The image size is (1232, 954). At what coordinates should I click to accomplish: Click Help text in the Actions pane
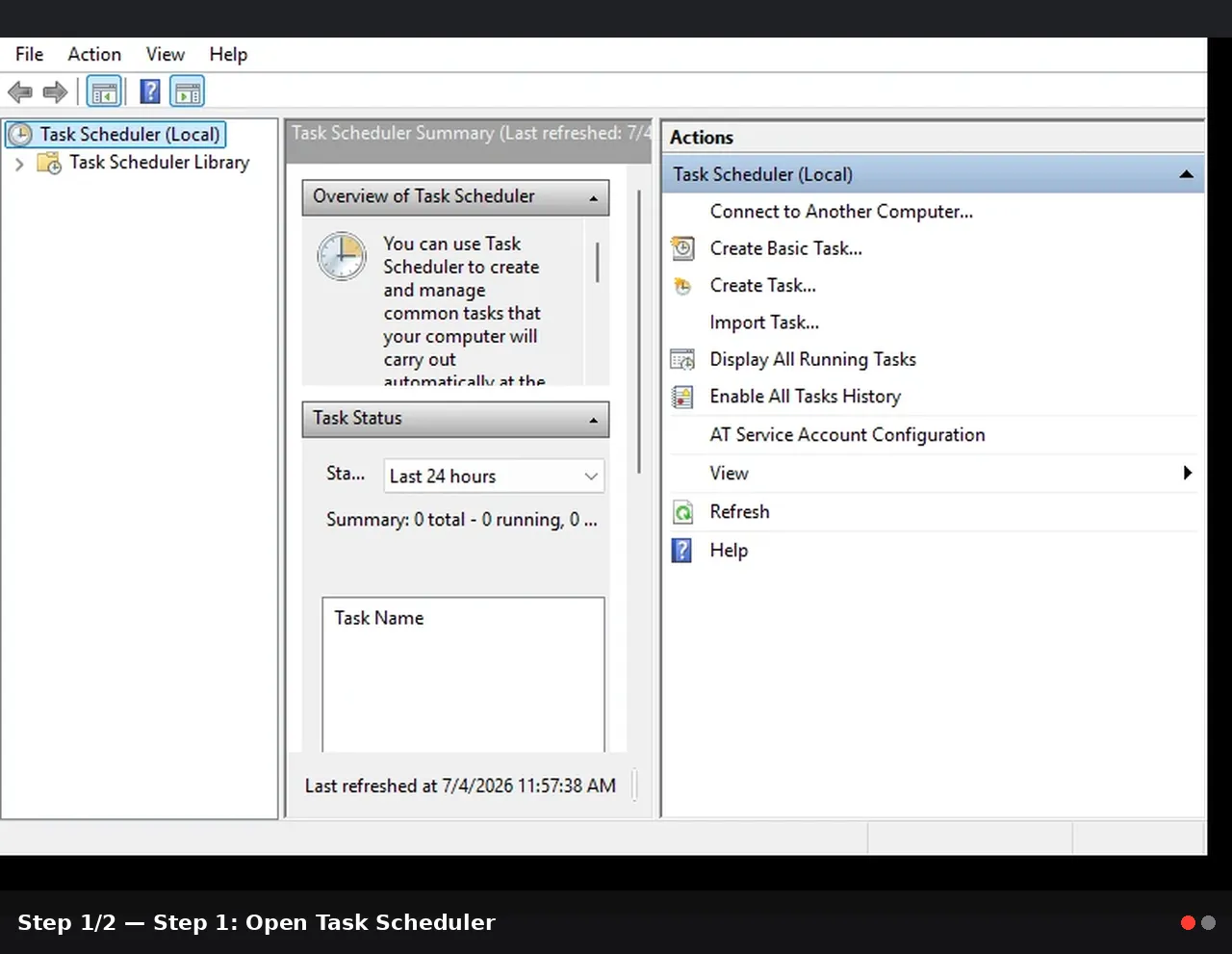pyautogui.click(x=729, y=551)
